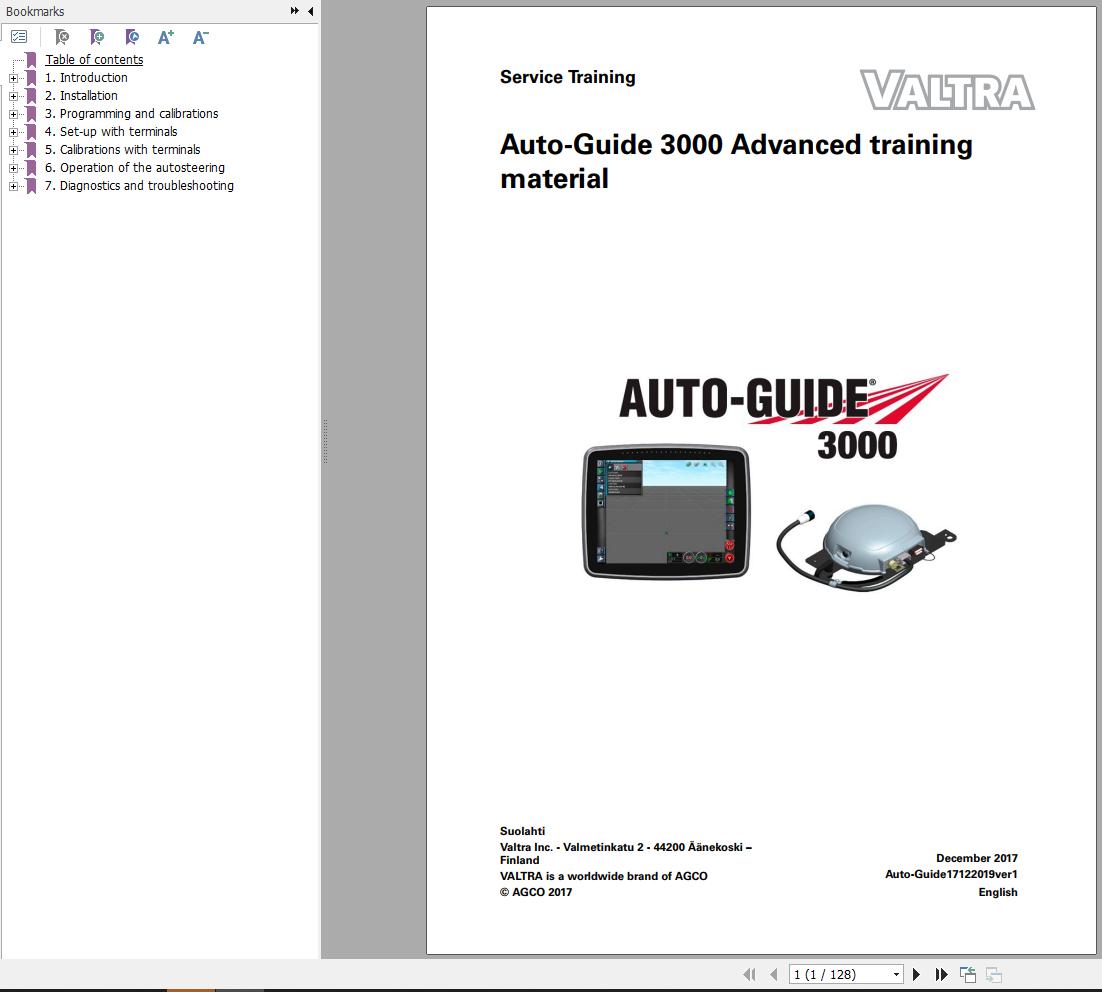Click the double-arrow expand panel icon
This screenshot has width=1102, height=992.
click(x=294, y=11)
